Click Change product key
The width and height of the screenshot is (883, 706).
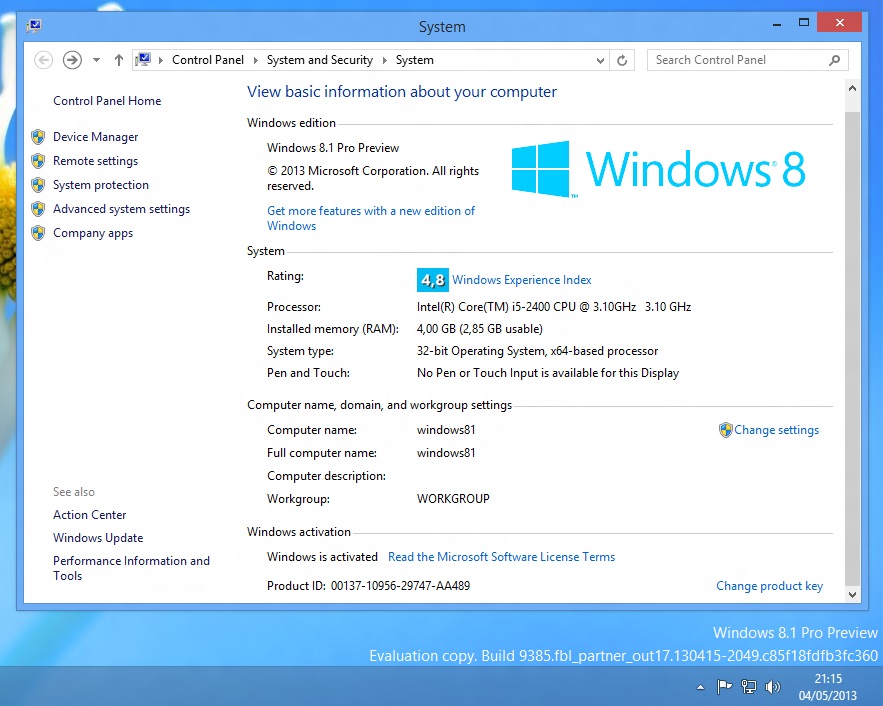(769, 586)
